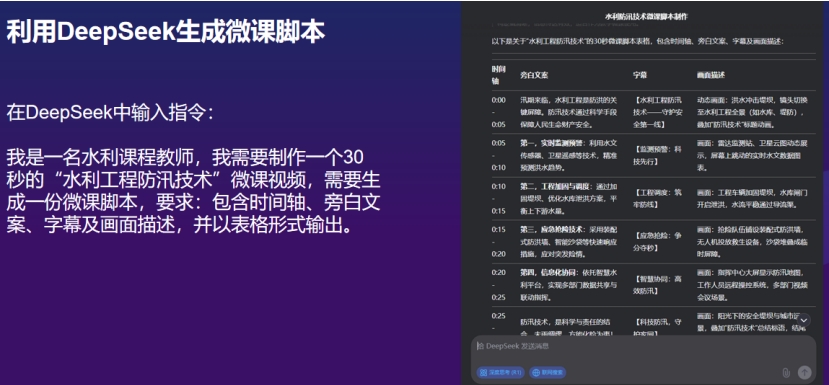Click the subtitle cell 【智慧协同：高效防汛】
This screenshot has height=385, width=829.
click(657, 285)
